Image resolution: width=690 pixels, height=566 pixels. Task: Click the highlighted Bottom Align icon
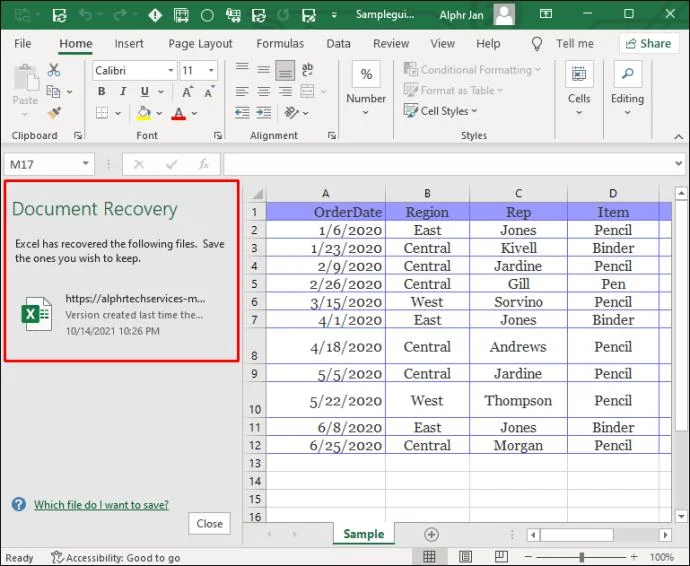(285, 70)
